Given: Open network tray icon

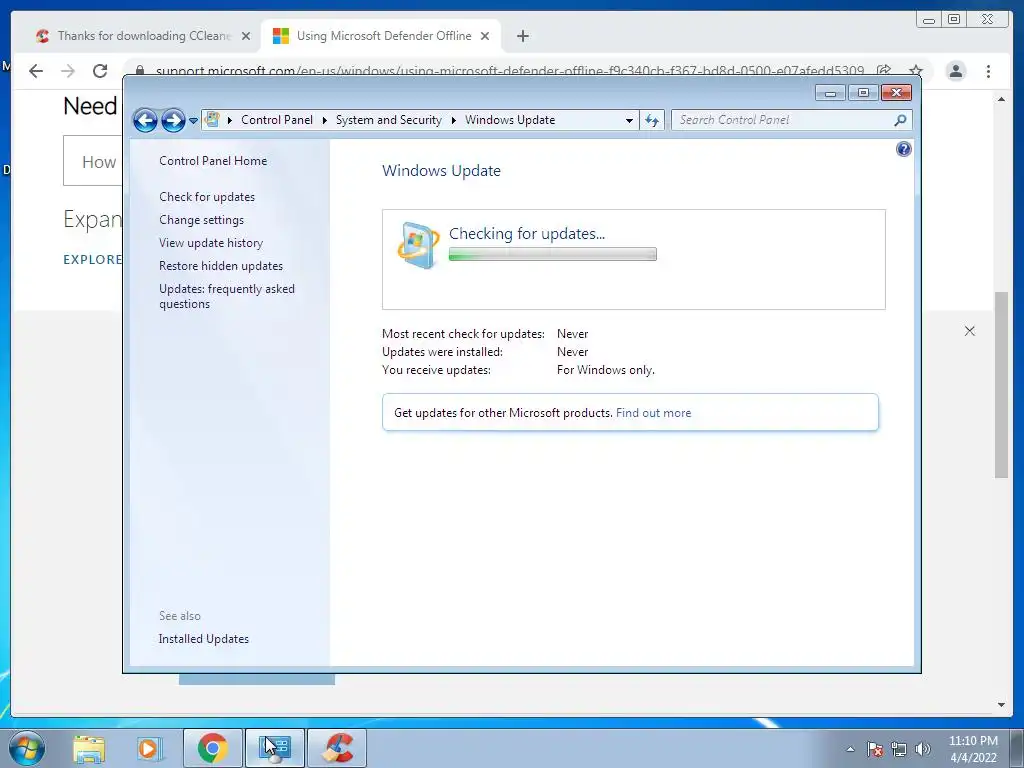Looking at the screenshot, I should tap(899, 750).
